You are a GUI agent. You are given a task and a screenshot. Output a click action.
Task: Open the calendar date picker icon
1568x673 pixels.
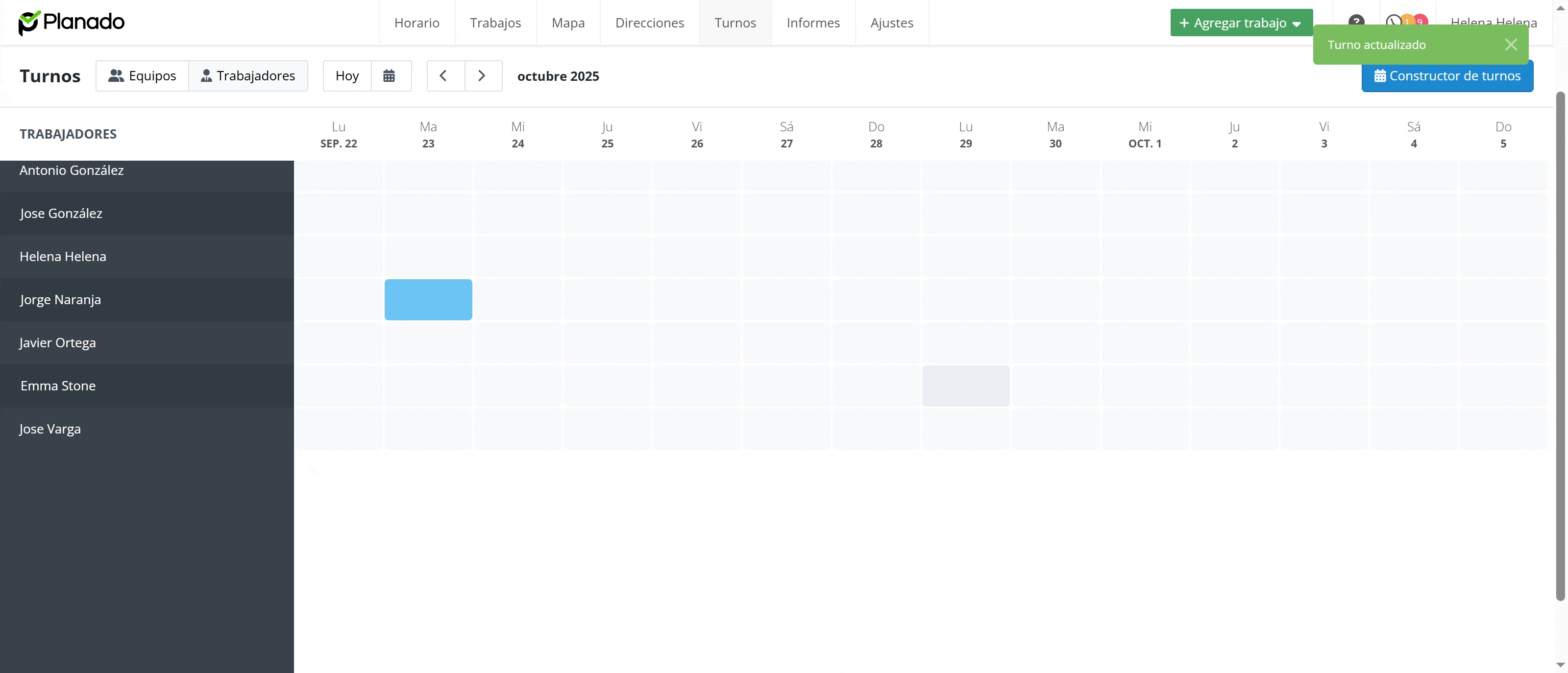click(390, 76)
